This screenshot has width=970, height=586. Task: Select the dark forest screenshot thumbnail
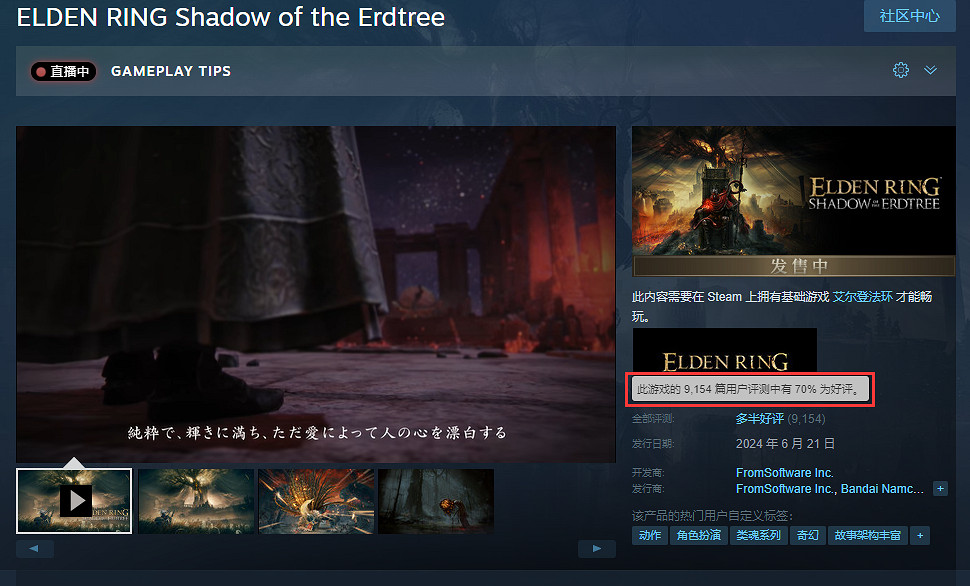tap(436, 501)
